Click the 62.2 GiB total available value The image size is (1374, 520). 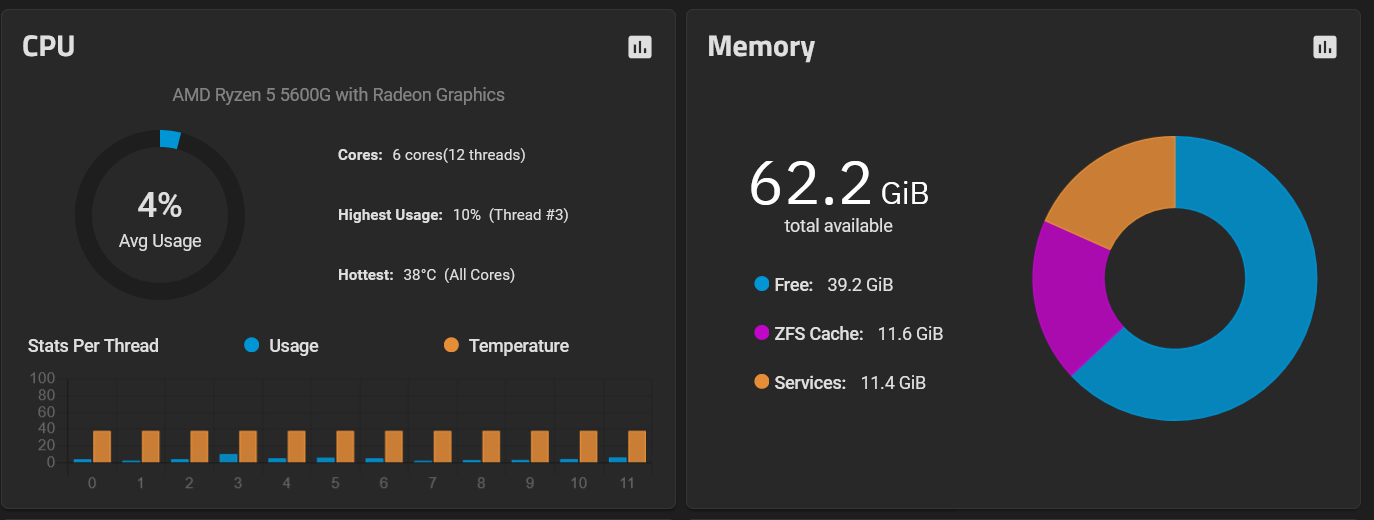point(838,185)
